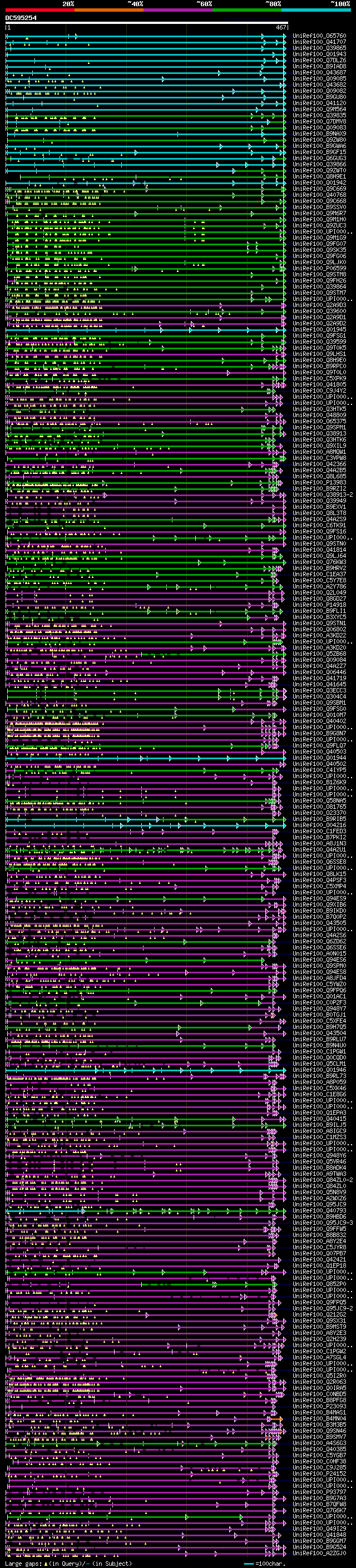
Task: Select the UniRef100_C6TK91 label
Action: [x=319, y=525]
